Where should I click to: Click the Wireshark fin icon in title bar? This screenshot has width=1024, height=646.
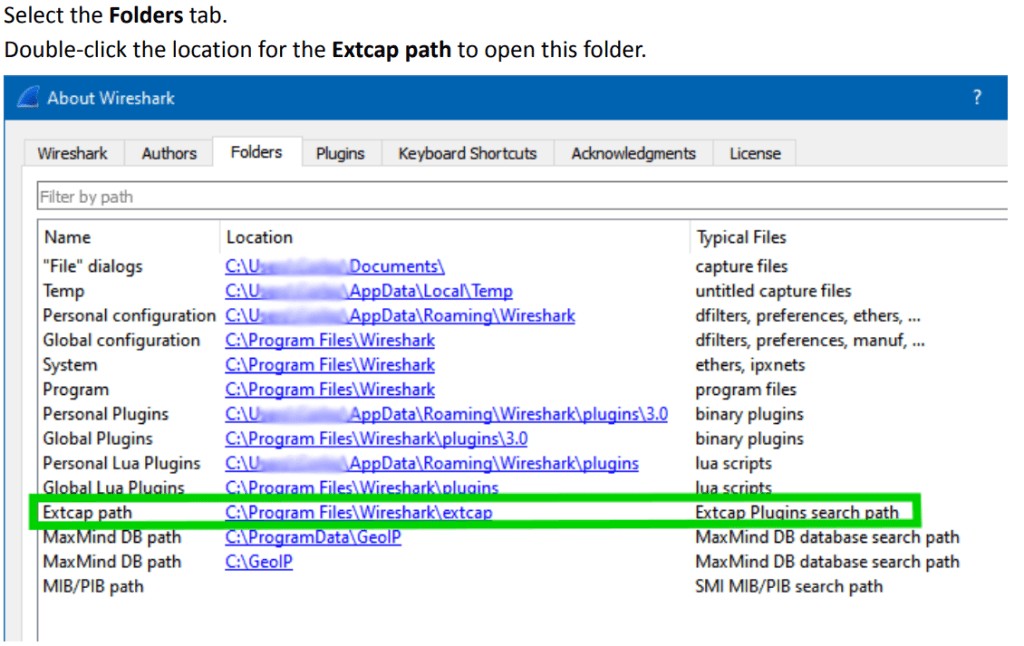click(x=30, y=98)
